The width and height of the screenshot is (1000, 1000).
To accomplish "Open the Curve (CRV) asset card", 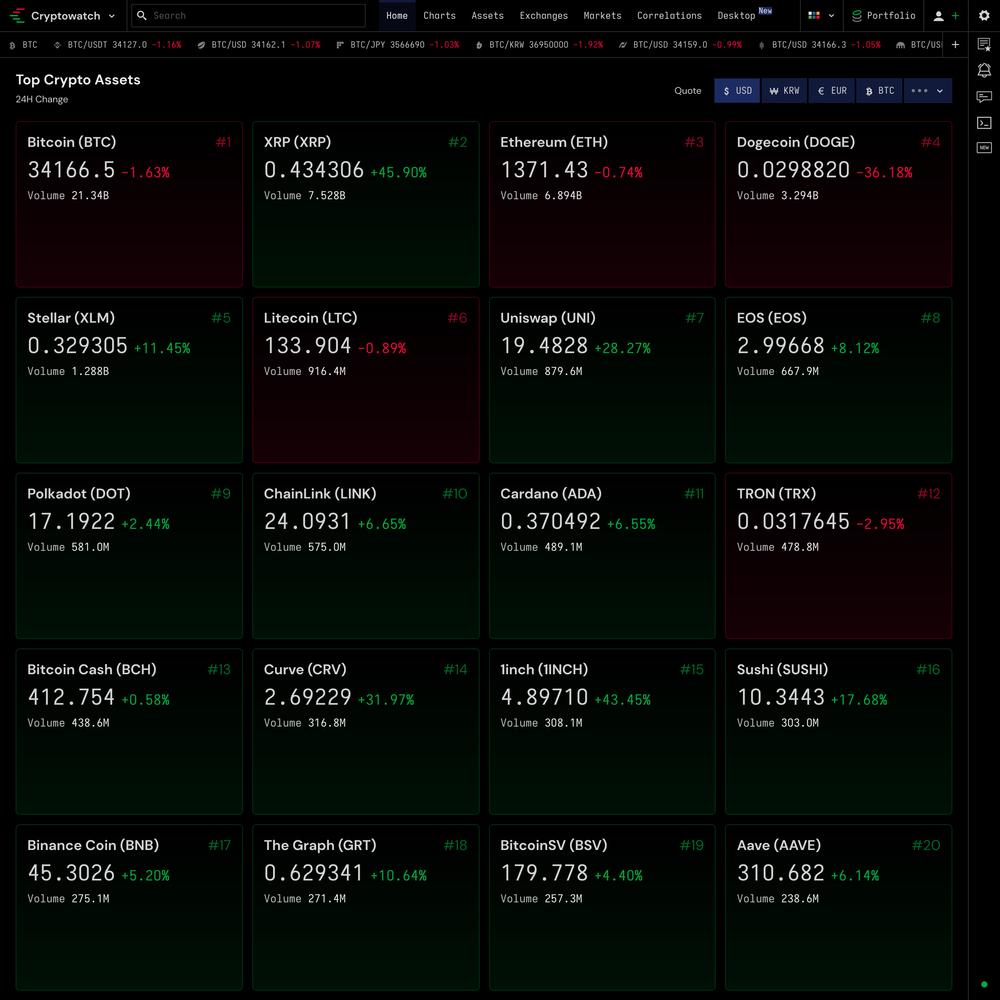I will pos(366,732).
